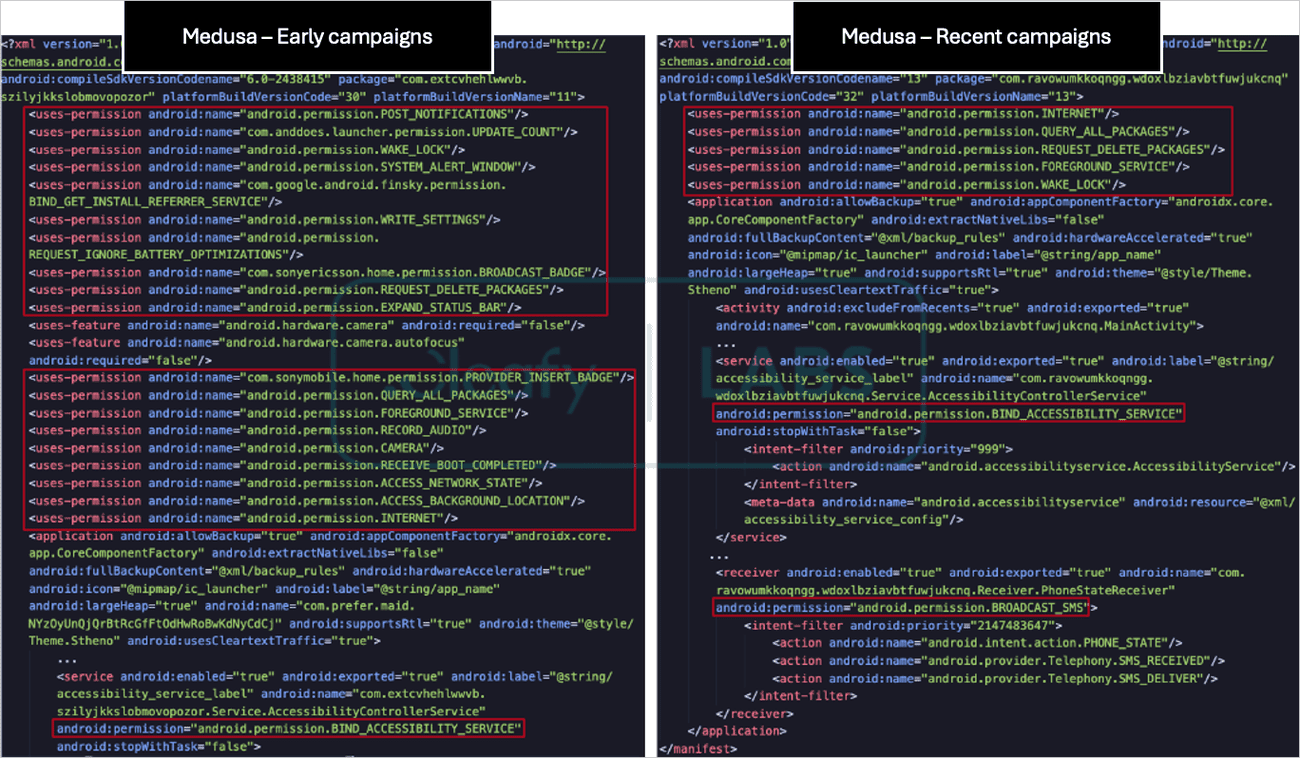Click BIND_ACCESSIBILITY_SERVICE in Early campaigns panel
1300x758 pixels.
289,729
